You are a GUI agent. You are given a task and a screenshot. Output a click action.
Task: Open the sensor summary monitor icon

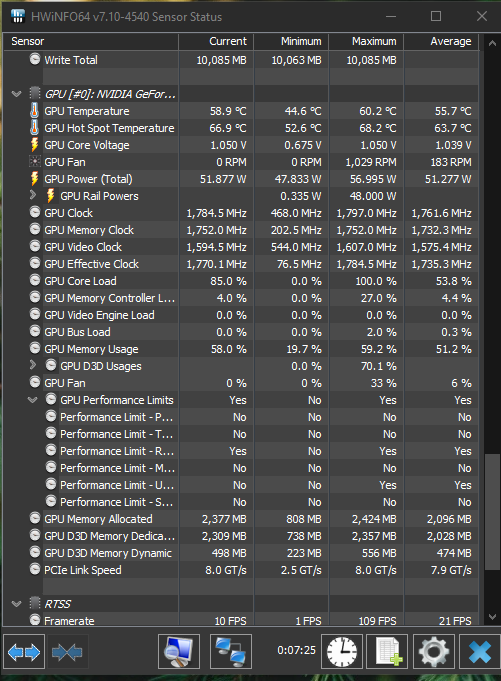[x=179, y=651]
